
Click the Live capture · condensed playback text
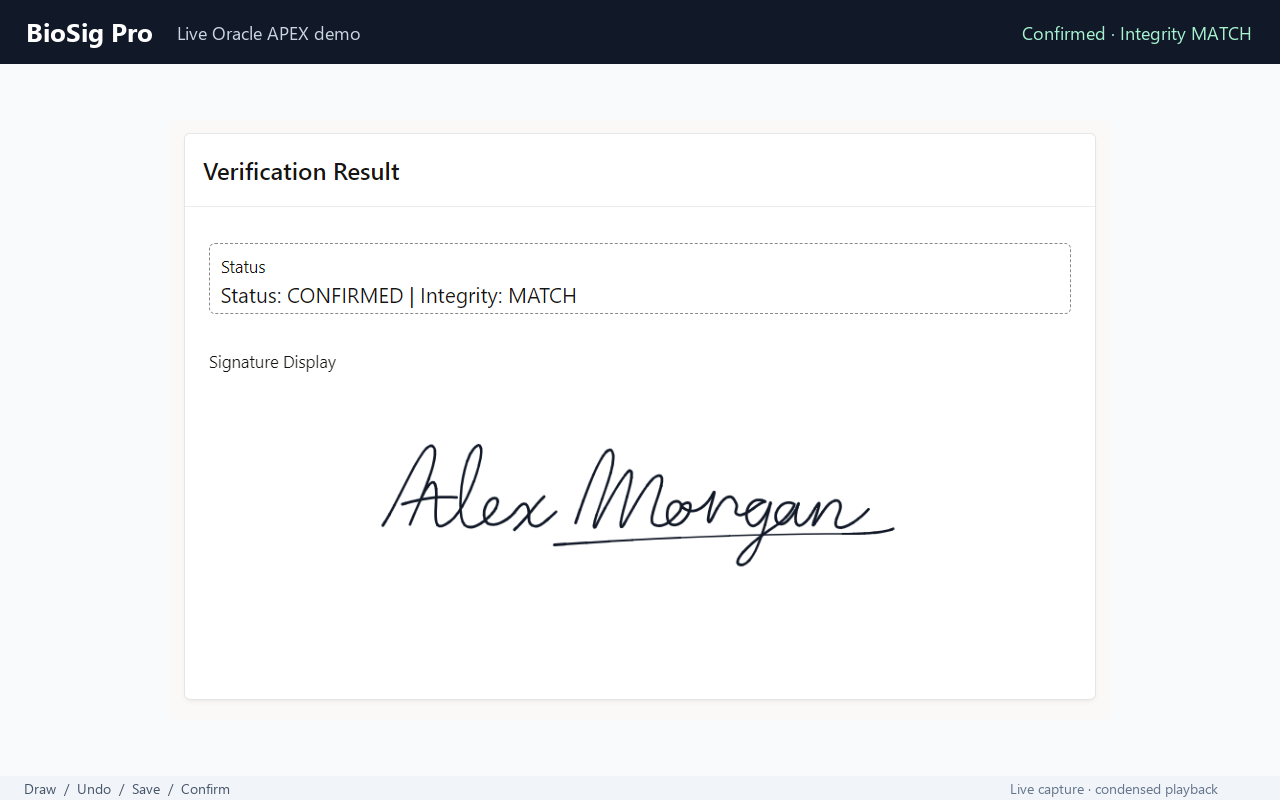(1114, 789)
